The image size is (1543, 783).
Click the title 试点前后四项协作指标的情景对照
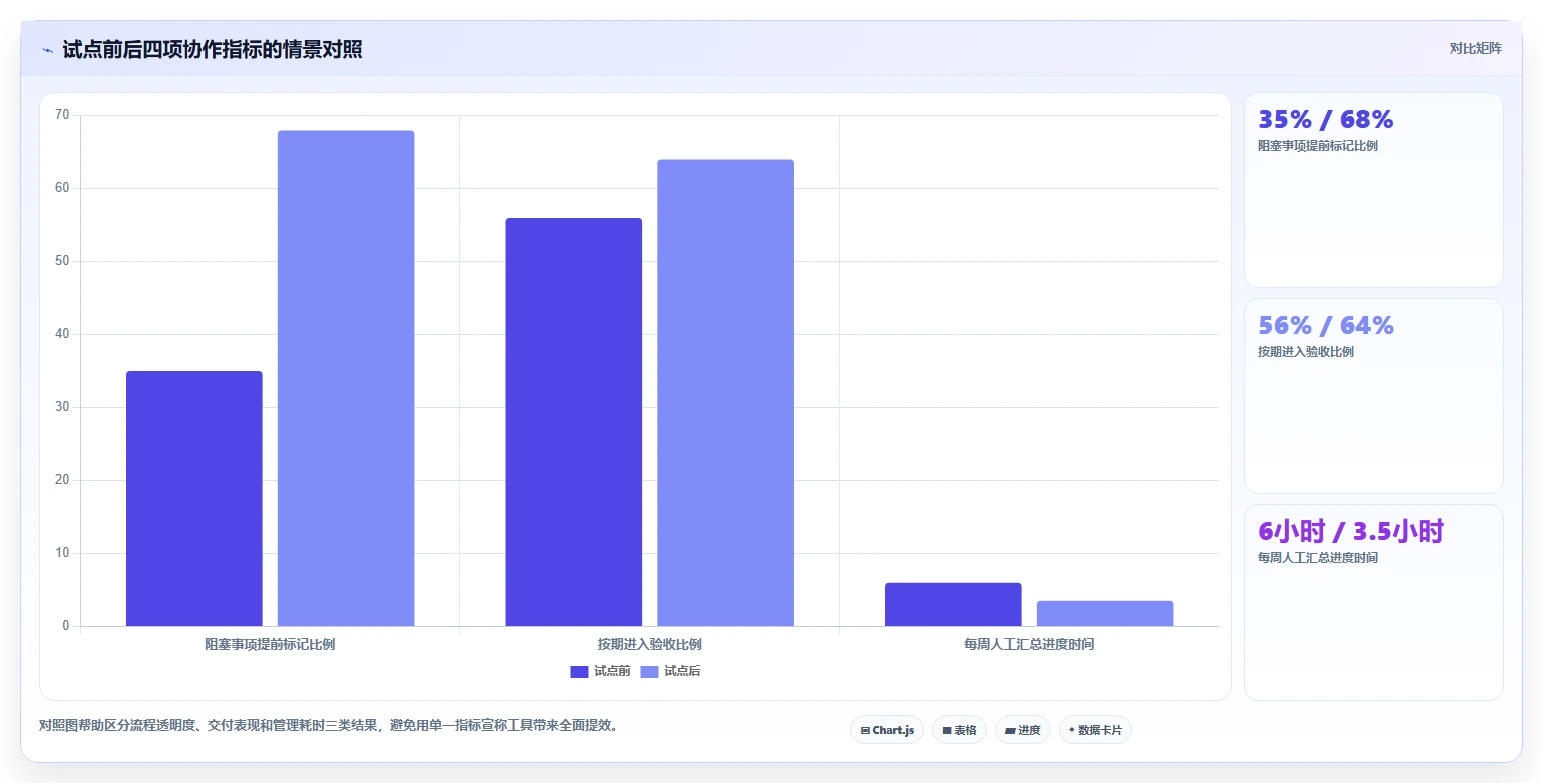(212, 49)
